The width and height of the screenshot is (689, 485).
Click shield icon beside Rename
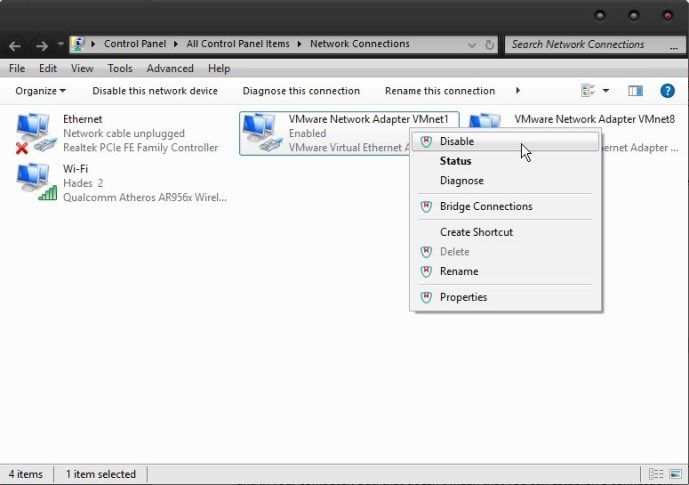point(426,271)
